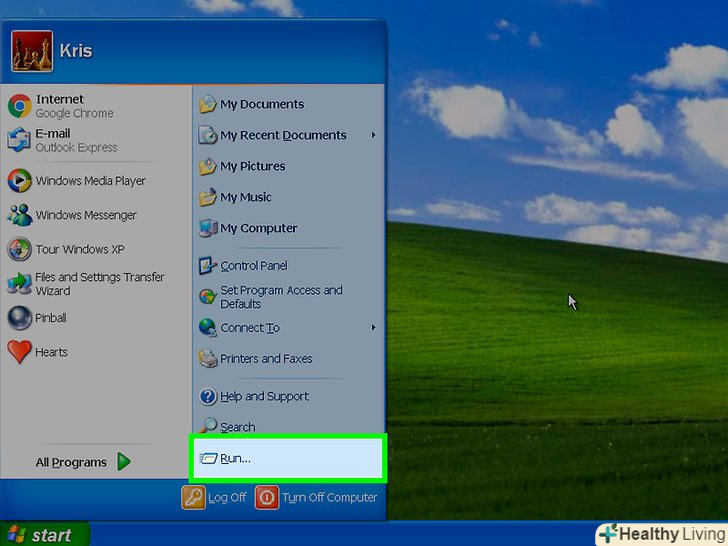Select Printers and Faxes text entry
The height and width of the screenshot is (546, 728).
266,358
